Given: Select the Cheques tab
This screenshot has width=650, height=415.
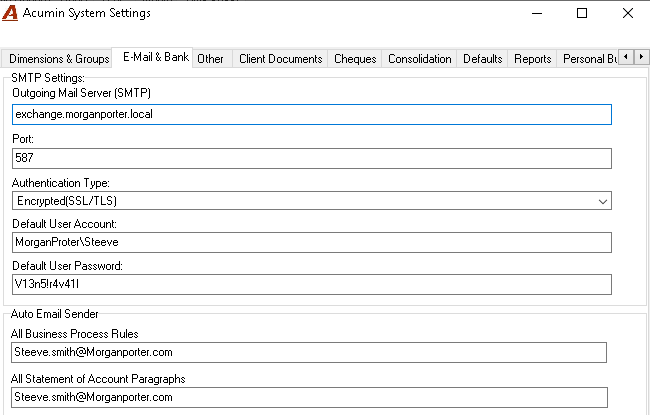Looking at the screenshot, I should pos(355,59).
